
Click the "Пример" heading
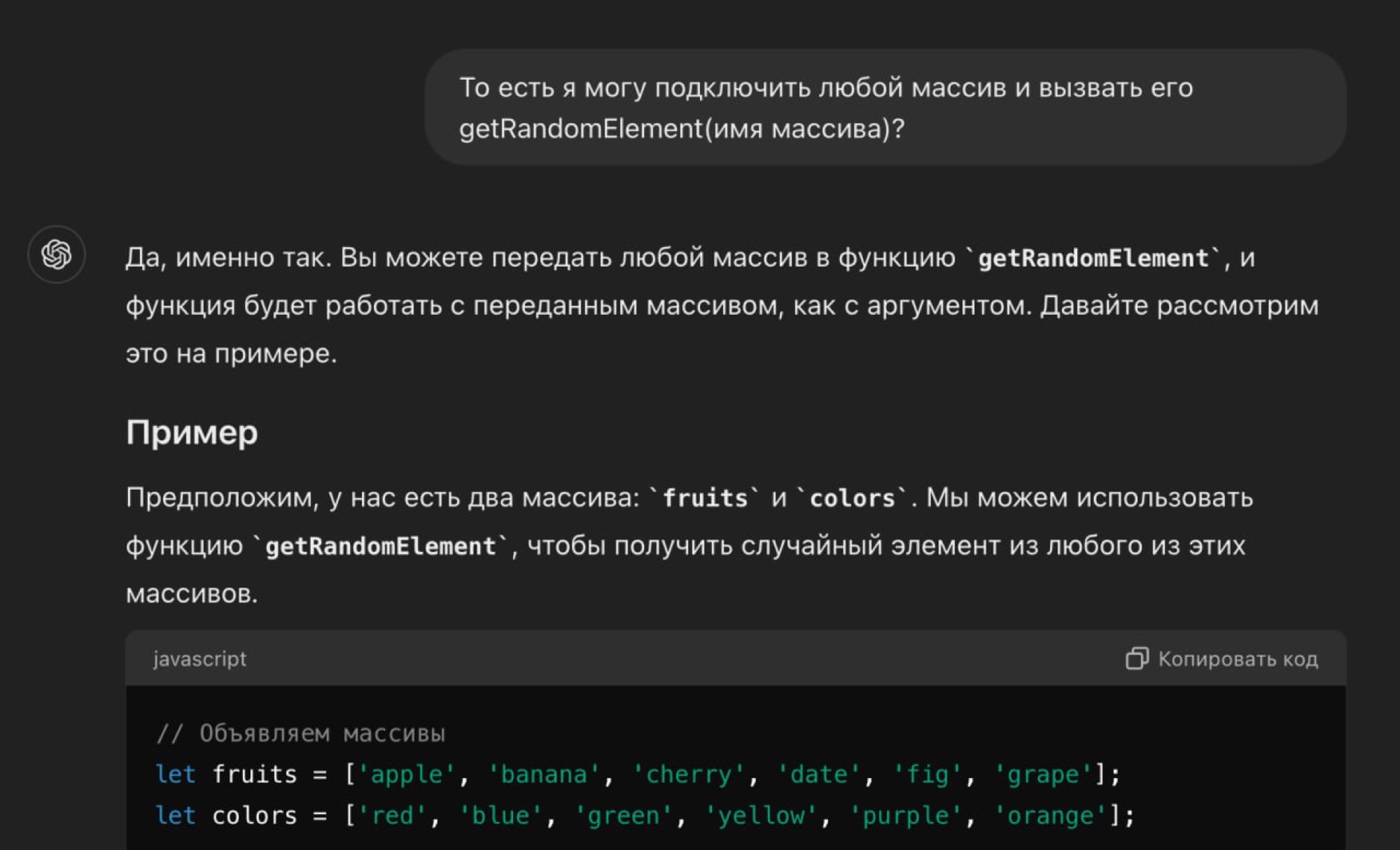click(192, 432)
